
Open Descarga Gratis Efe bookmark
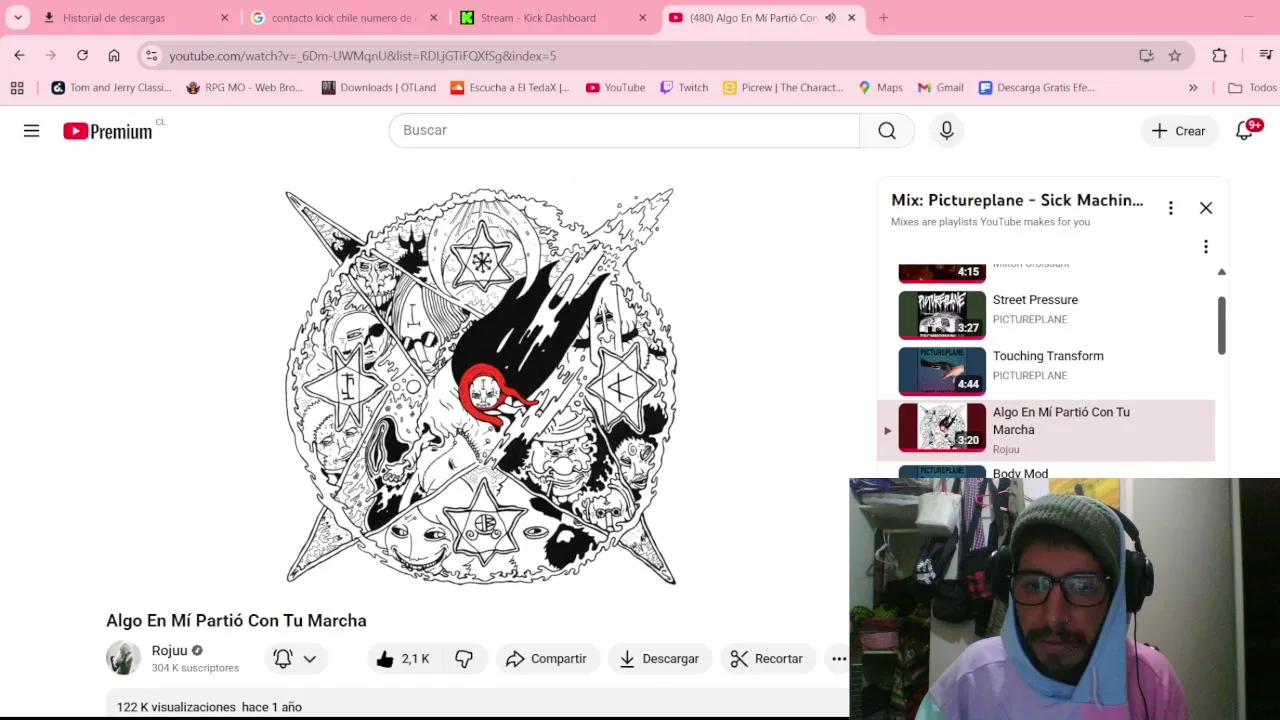[x=1037, y=88]
